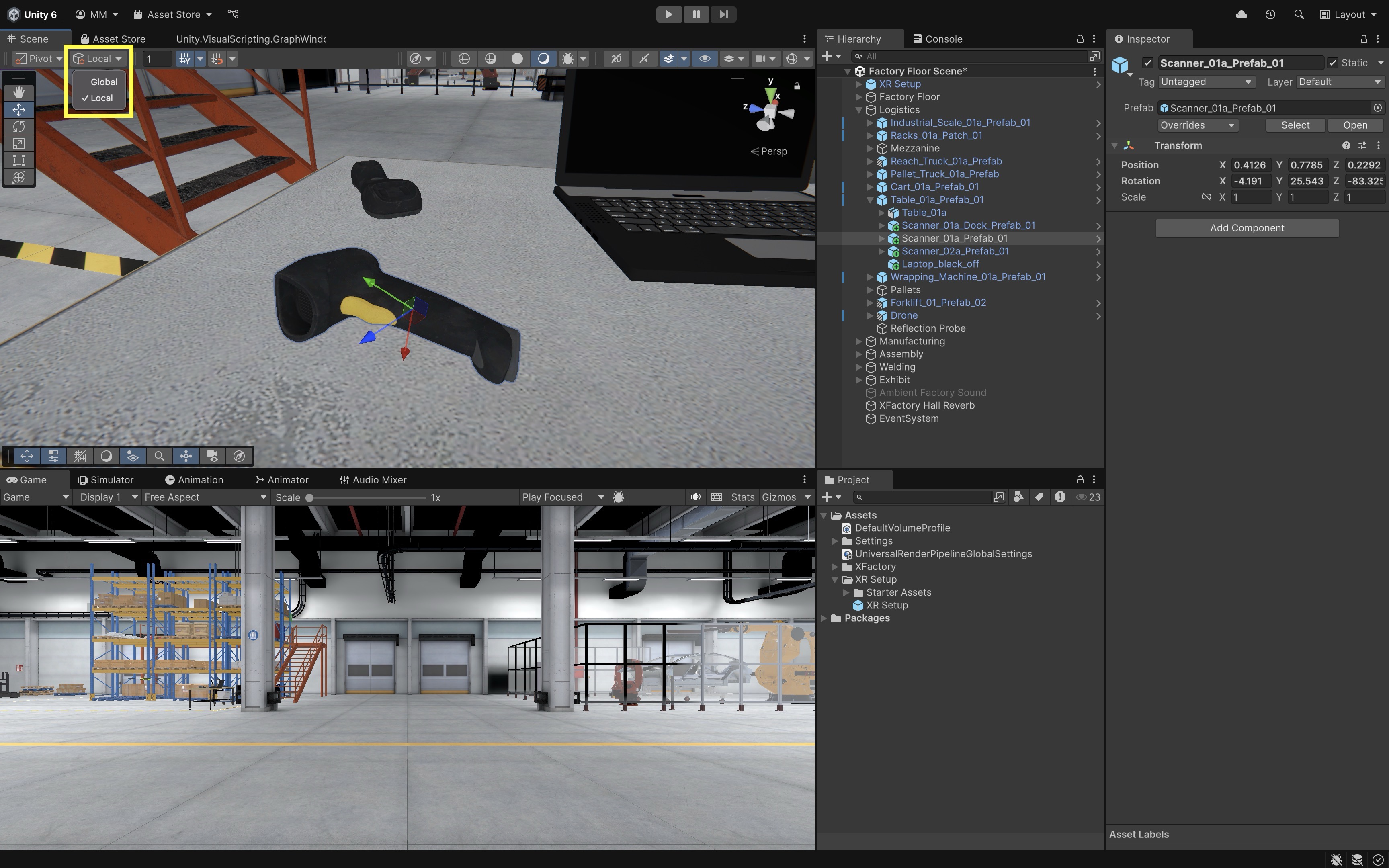This screenshot has height=868, width=1389.
Task: Click the Unity Cloud icon
Action: [x=1241, y=14]
